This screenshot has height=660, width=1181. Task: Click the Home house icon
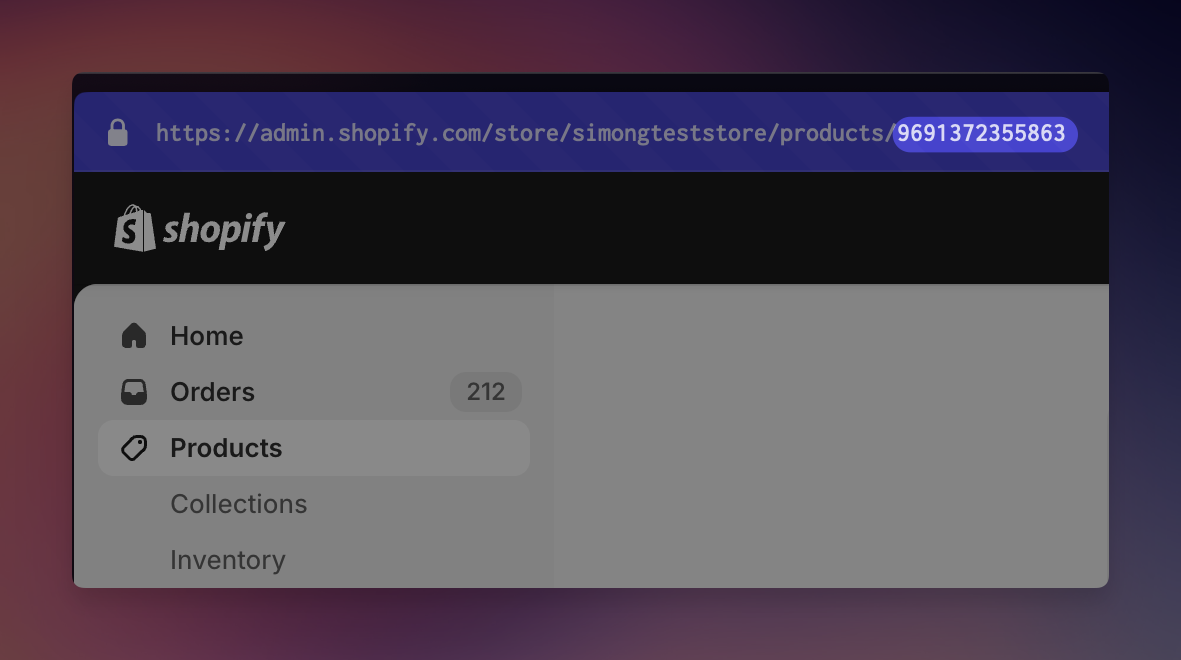(134, 335)
